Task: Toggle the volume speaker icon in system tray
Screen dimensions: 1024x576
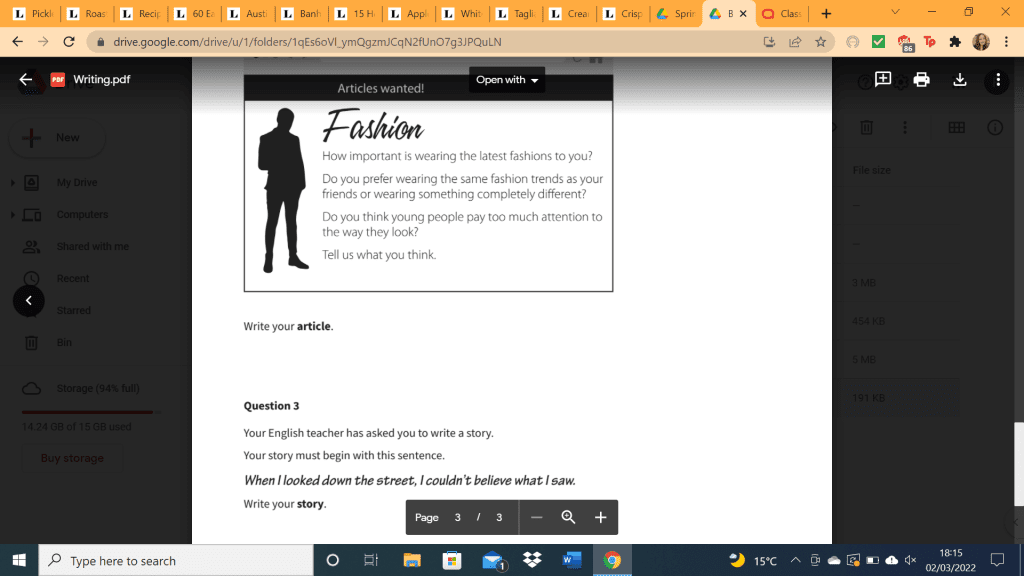Action: pos(910,561)
